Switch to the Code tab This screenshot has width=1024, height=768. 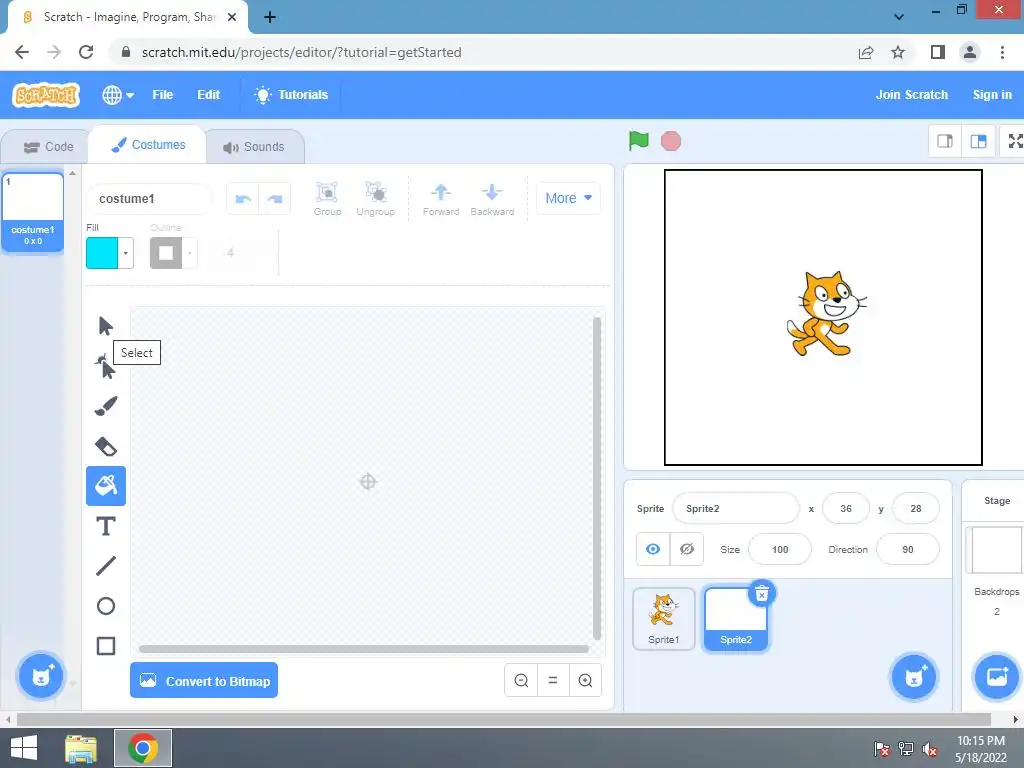48,147
